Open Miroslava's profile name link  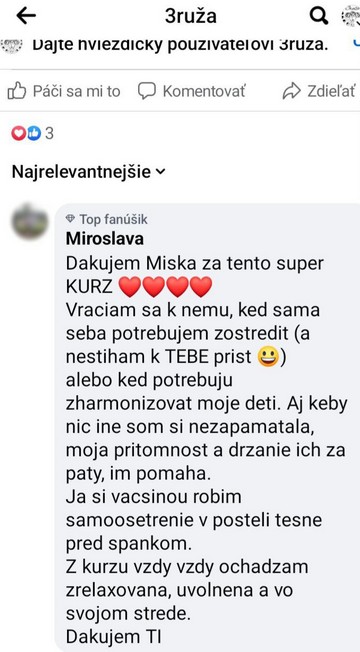click(x=105, y=239)
